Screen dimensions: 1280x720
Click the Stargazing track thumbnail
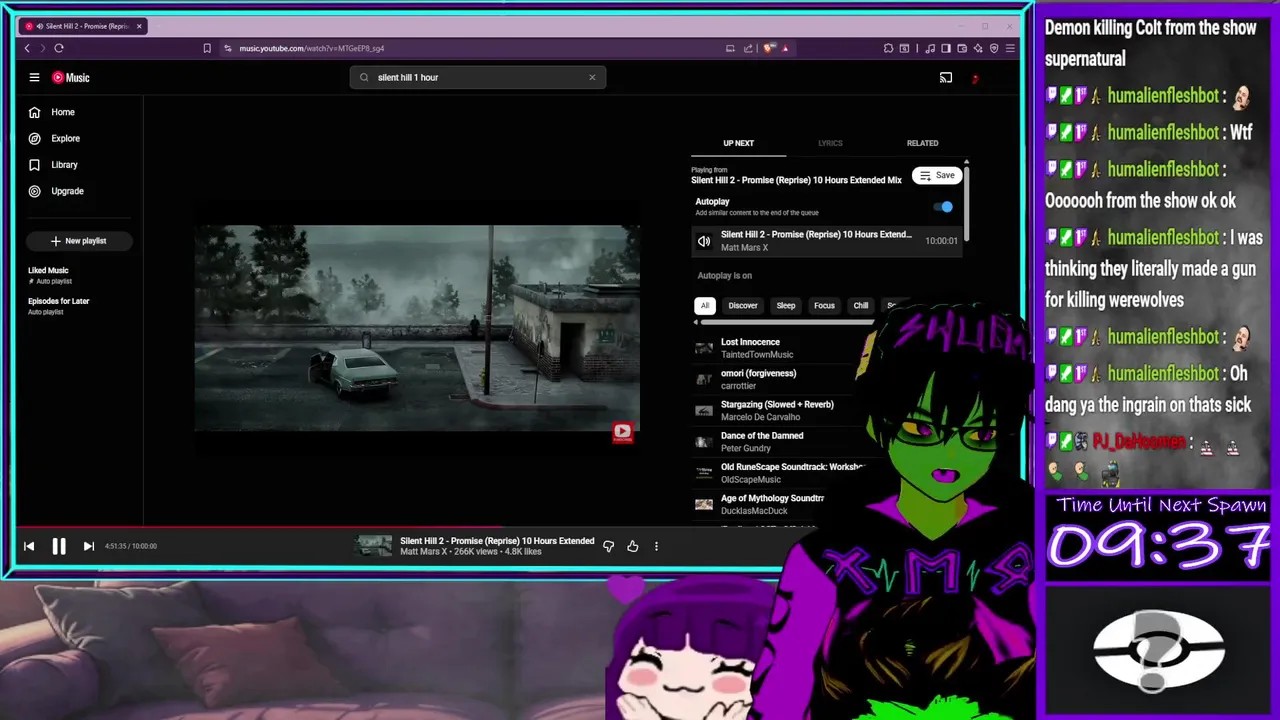(x=704, y=410)
